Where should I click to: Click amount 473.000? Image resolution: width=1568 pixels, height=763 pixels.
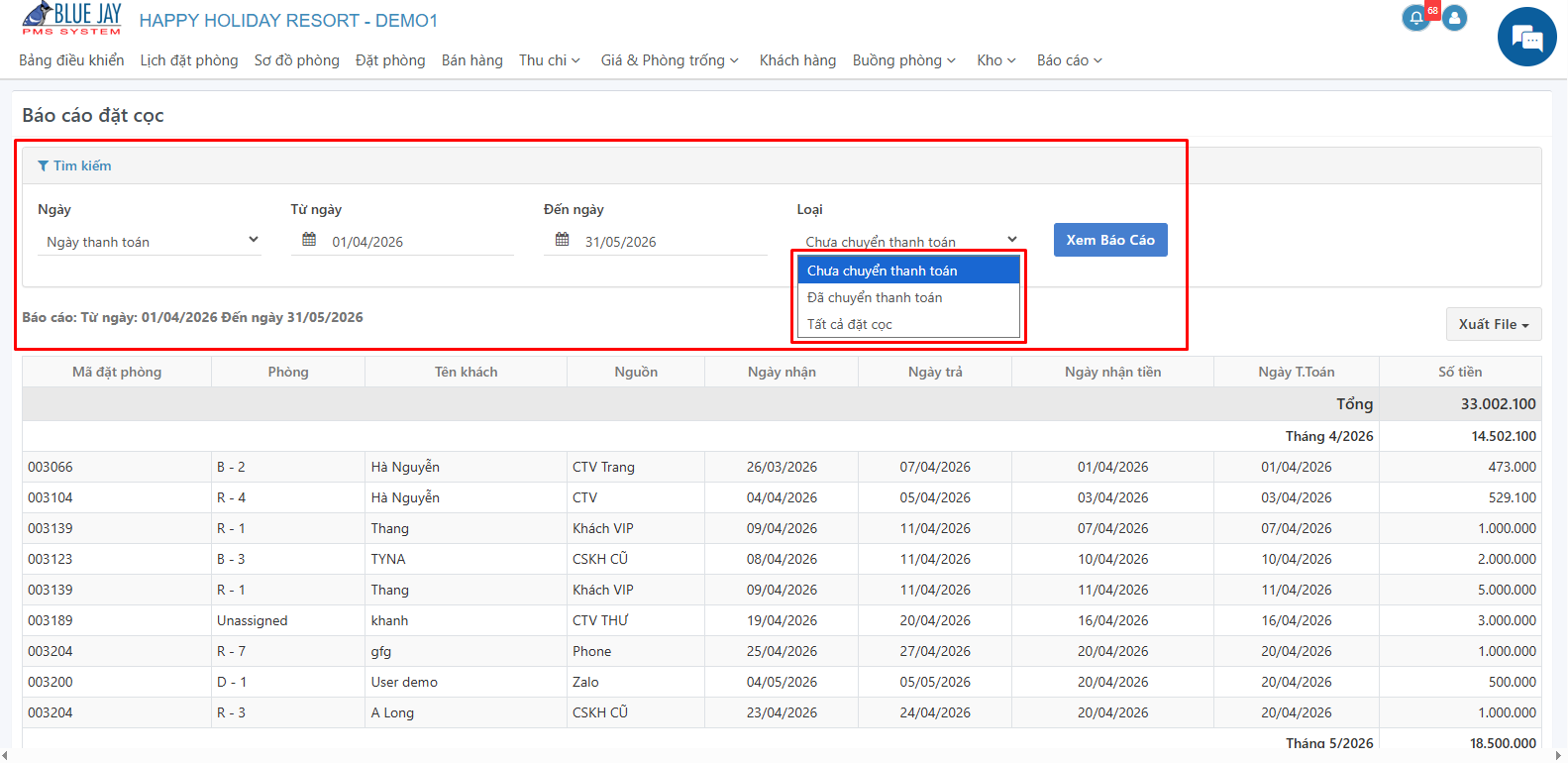point(1513,467)
